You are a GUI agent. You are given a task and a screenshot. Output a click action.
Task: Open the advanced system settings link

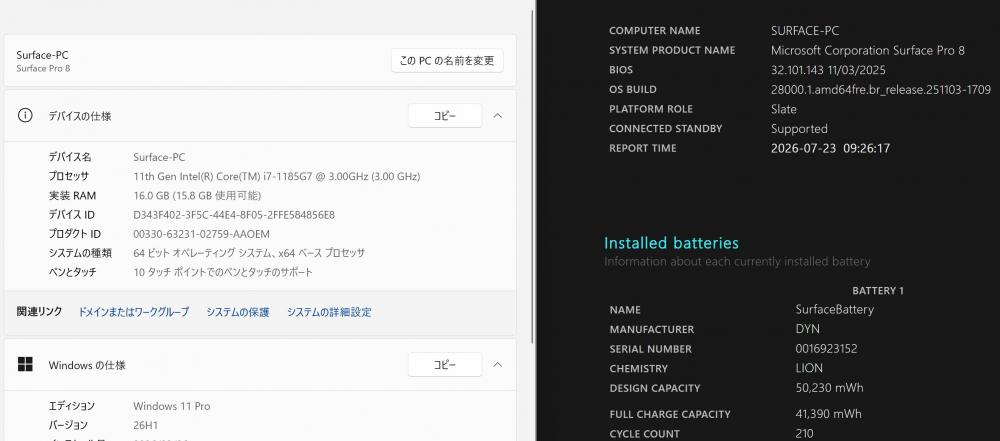click(328, 312)
